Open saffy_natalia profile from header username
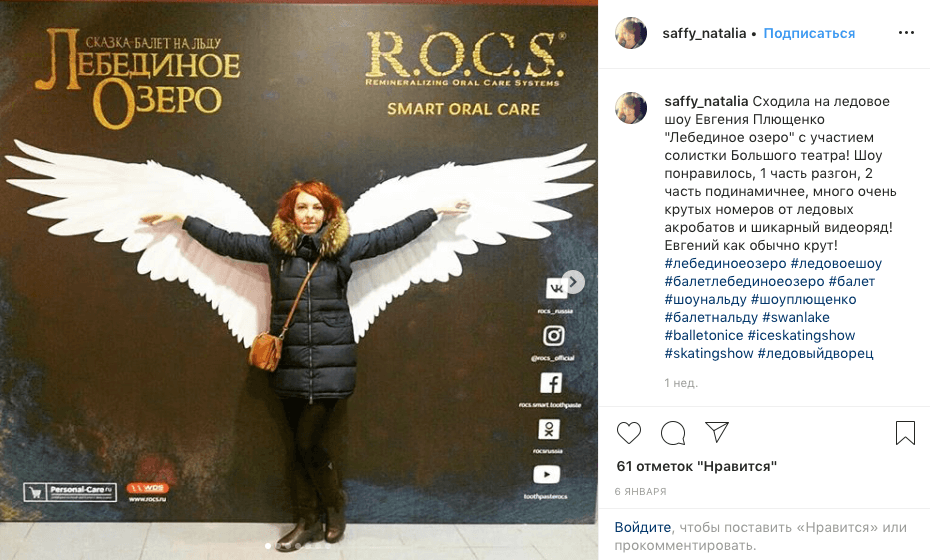930x560 pixels. [704, 33]
